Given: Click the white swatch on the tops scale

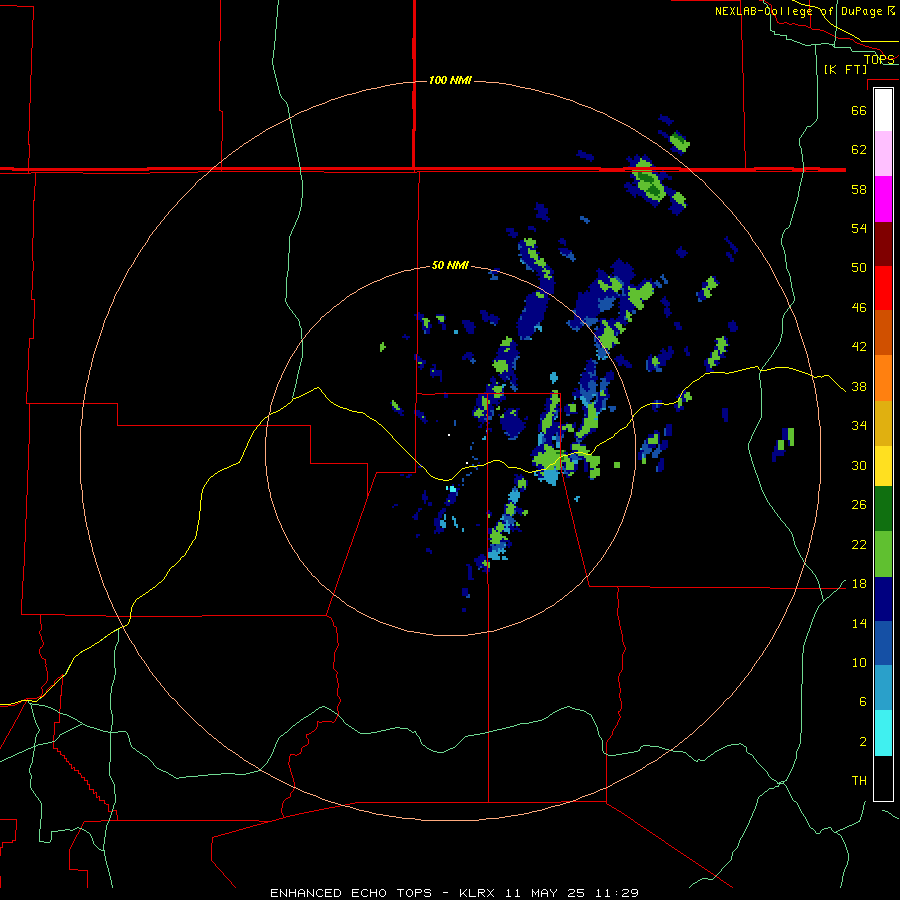Looking at the screenshot, I should click(883, 110).
